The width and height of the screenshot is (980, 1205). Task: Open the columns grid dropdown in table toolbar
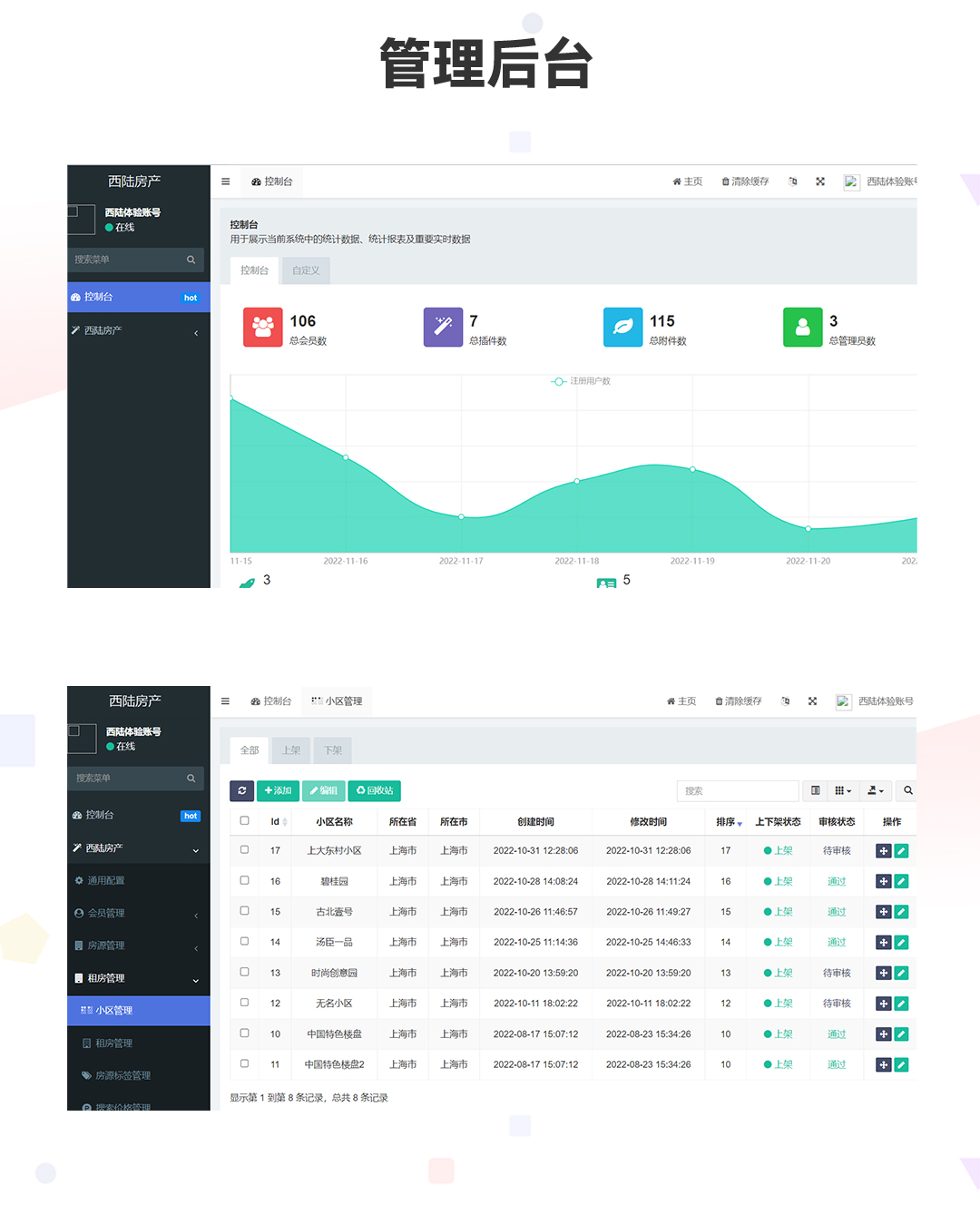tap(843, 790)
